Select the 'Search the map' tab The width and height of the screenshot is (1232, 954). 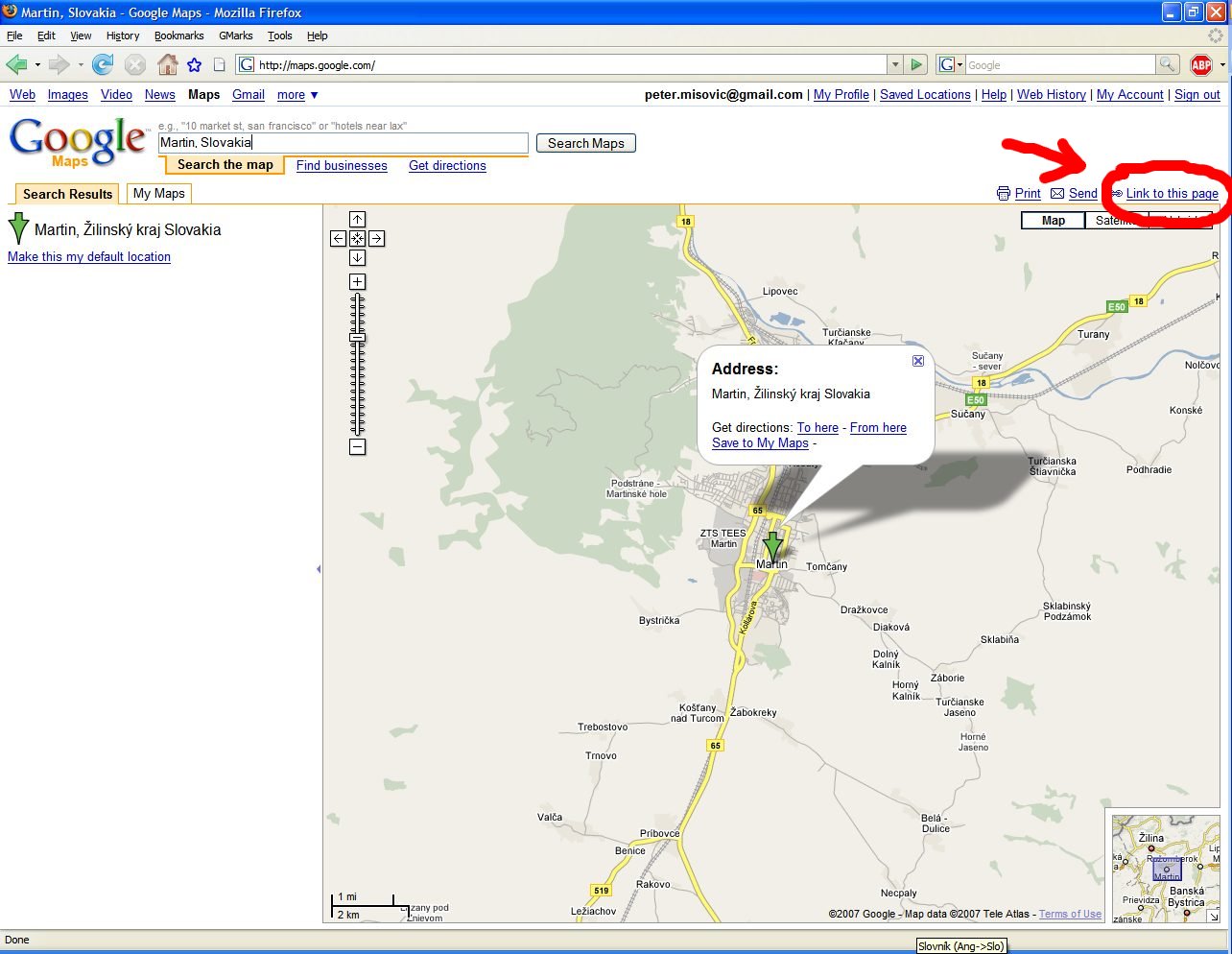225,165
